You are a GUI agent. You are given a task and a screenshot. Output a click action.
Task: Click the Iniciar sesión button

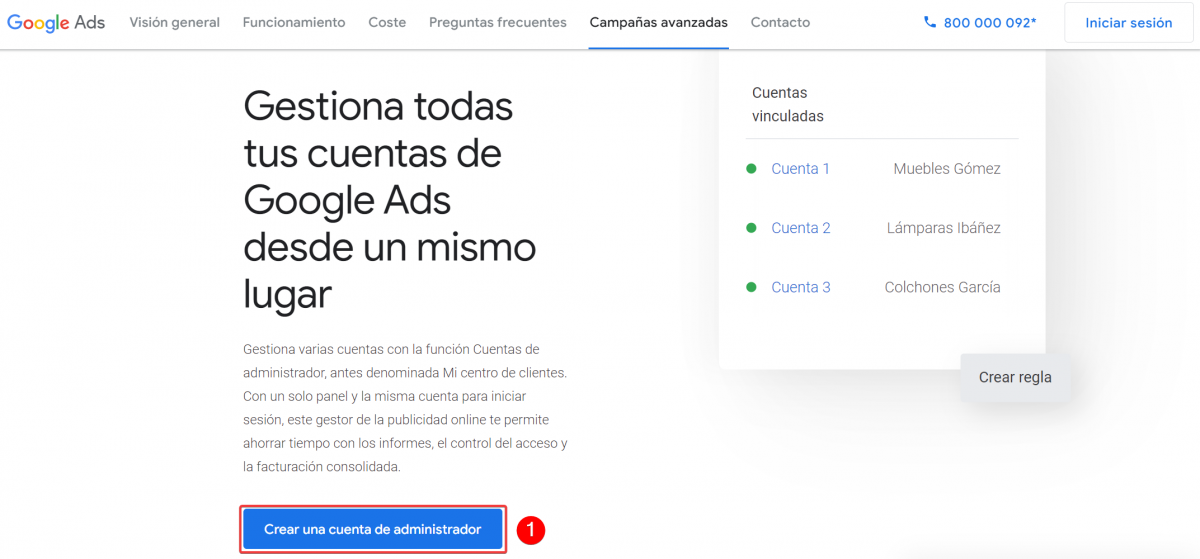click(x=1129, y=22)
